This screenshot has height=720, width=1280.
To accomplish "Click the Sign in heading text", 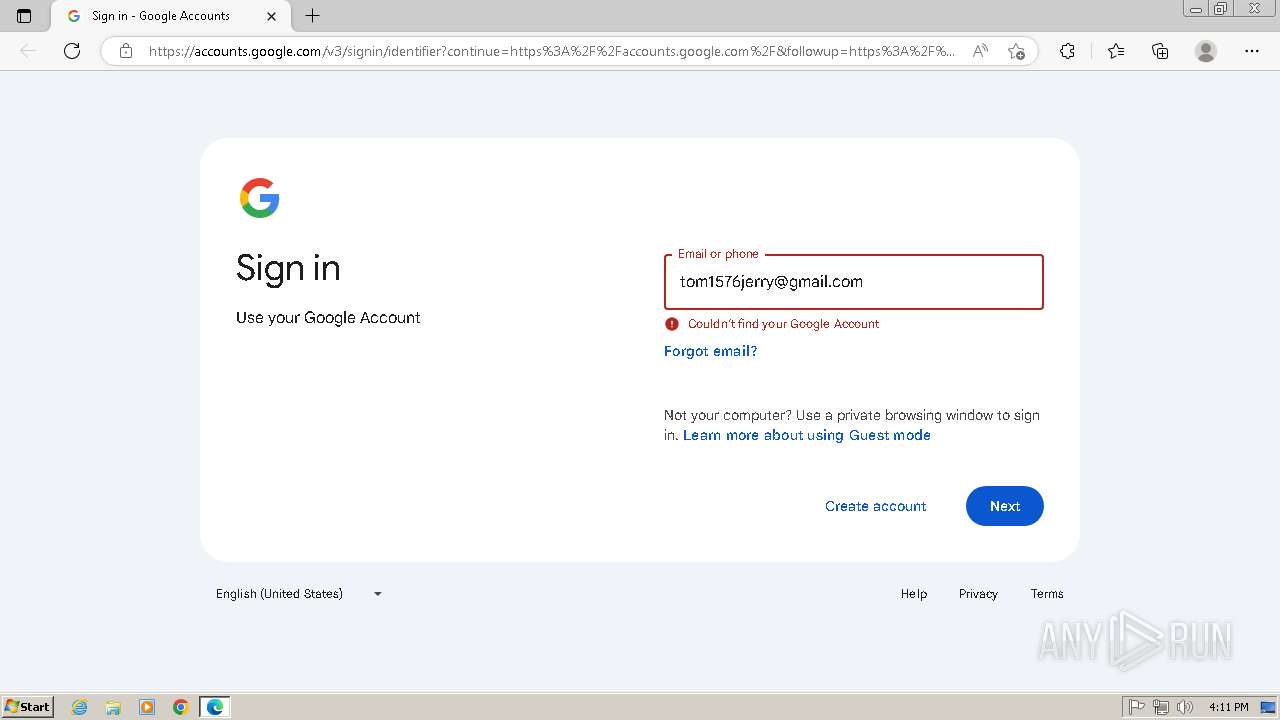I will [288, 268].
